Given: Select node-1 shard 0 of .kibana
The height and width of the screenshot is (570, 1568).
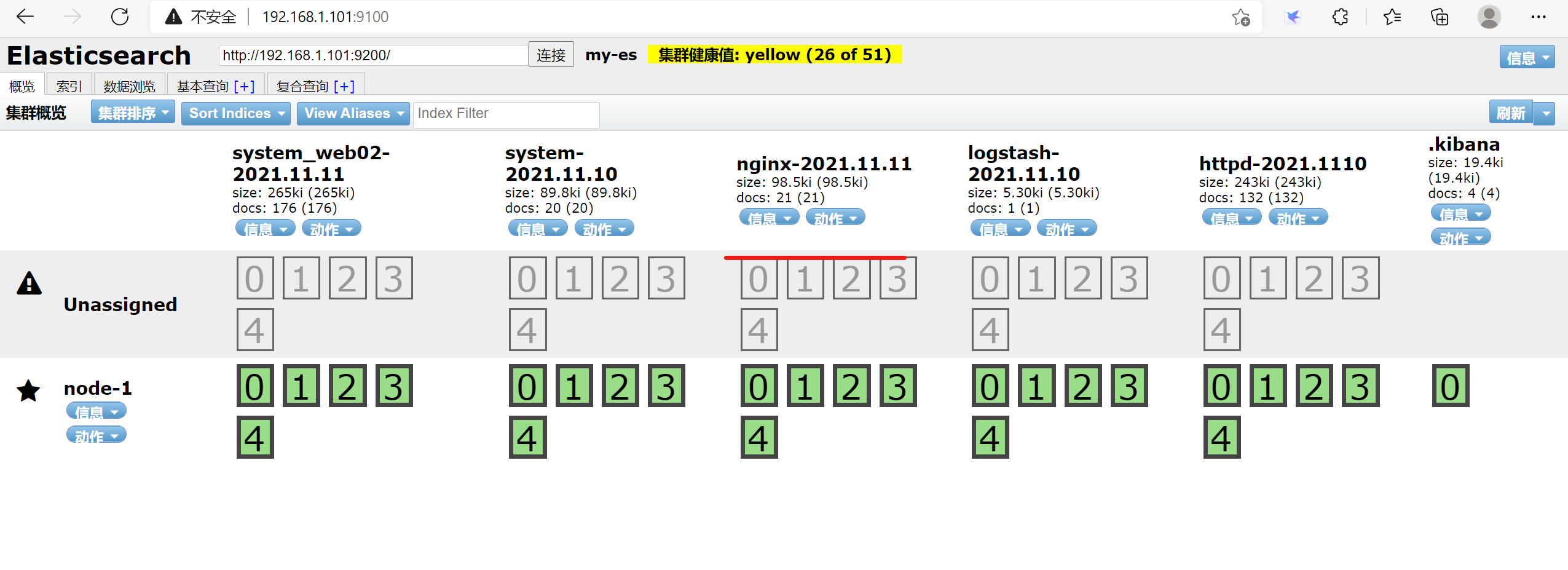Looking at the screenshot, I should pos(1451,386).
